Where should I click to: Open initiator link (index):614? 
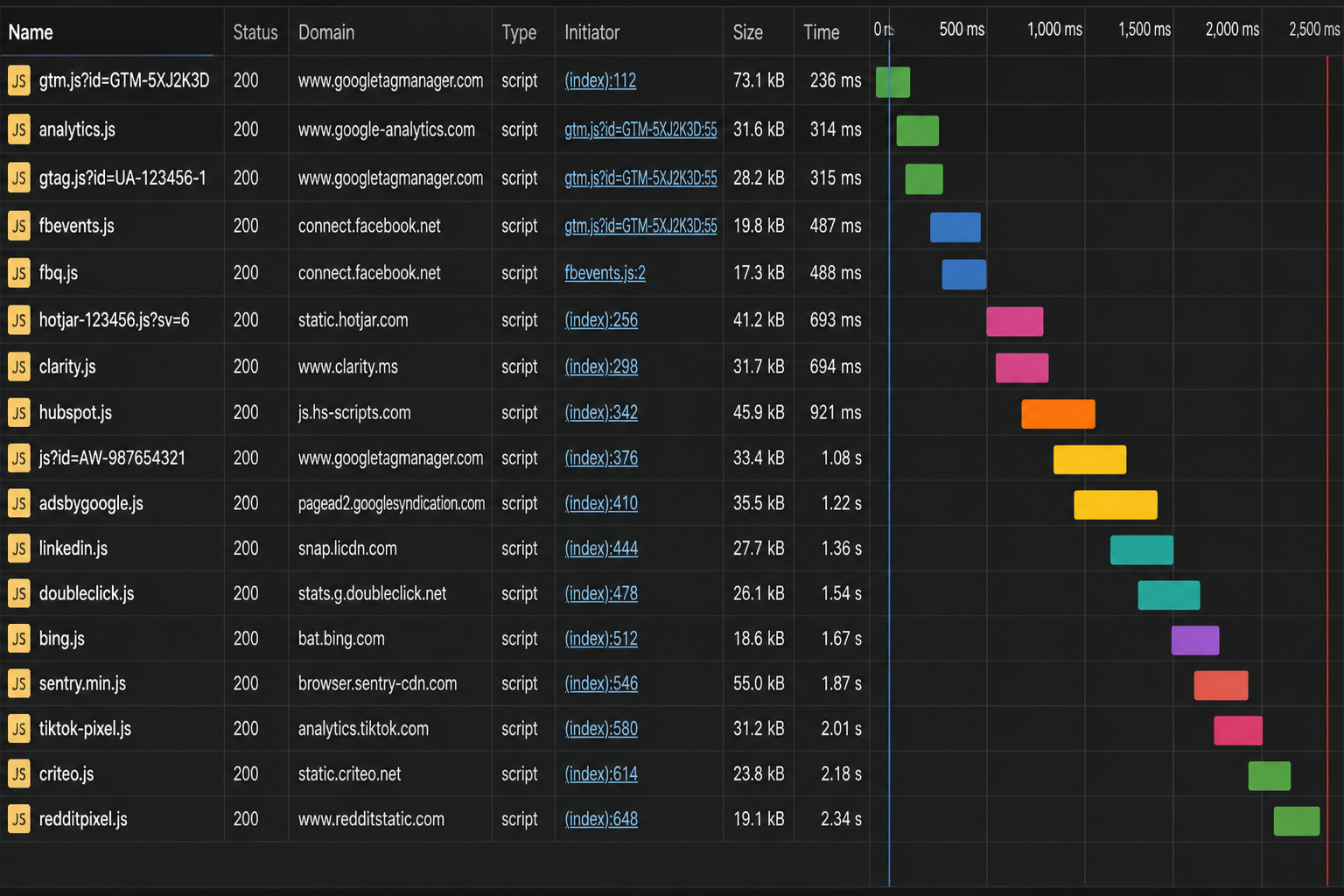point(601,774)
